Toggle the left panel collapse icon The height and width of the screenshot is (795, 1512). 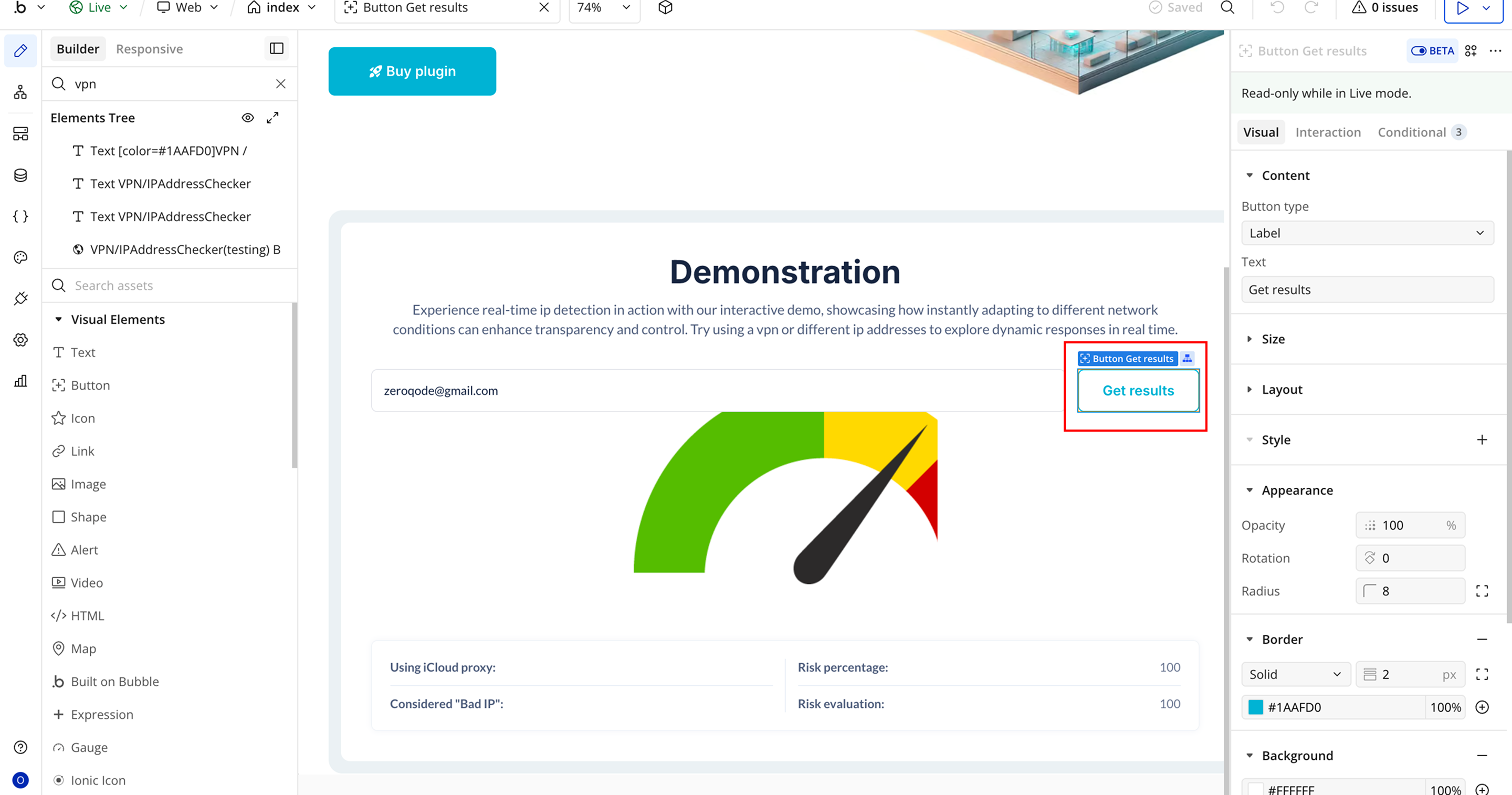click(277, 49)
